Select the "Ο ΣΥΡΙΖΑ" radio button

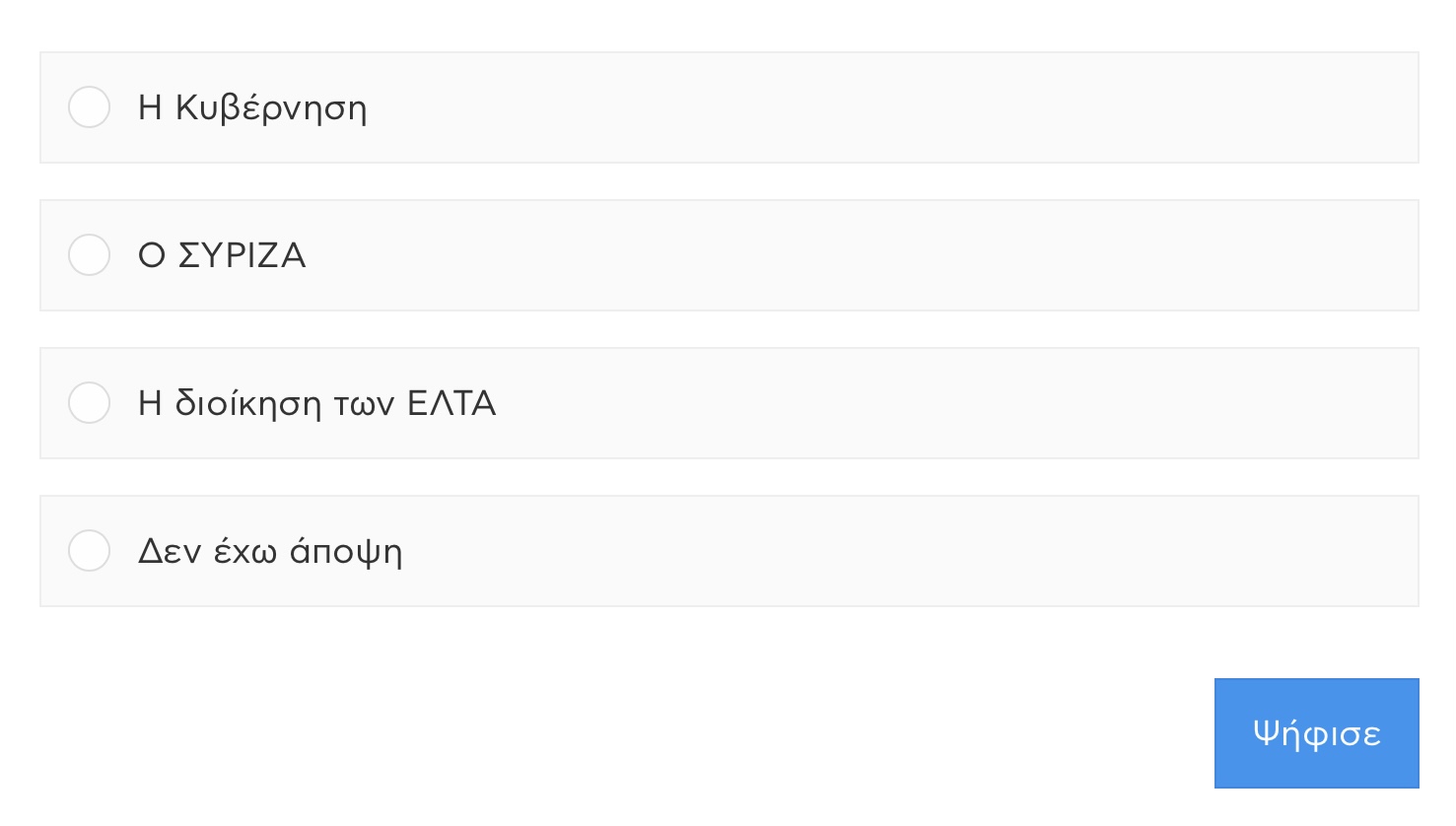(x=89, y=255)
